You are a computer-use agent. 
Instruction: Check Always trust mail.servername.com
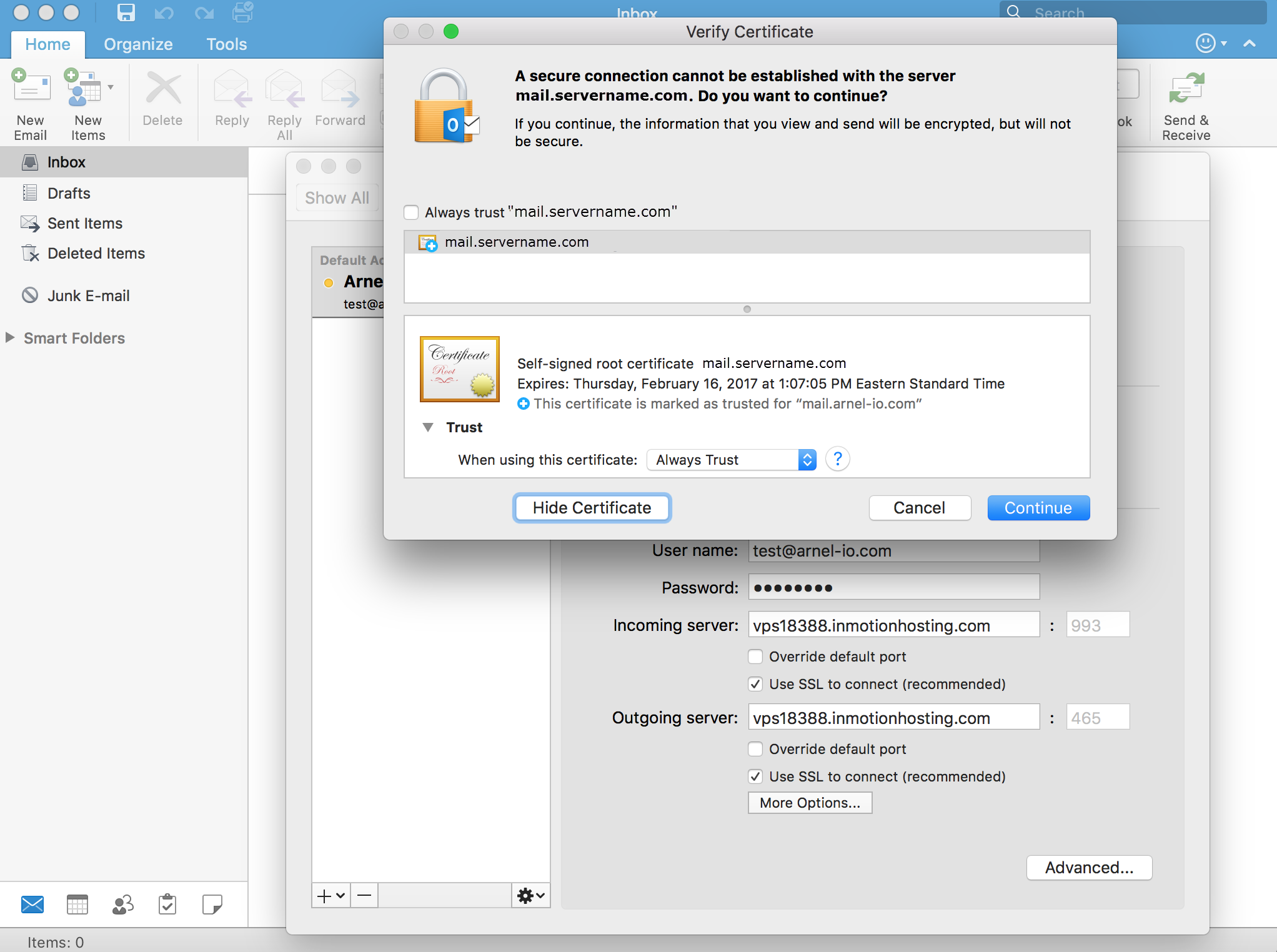click(411, 212)
